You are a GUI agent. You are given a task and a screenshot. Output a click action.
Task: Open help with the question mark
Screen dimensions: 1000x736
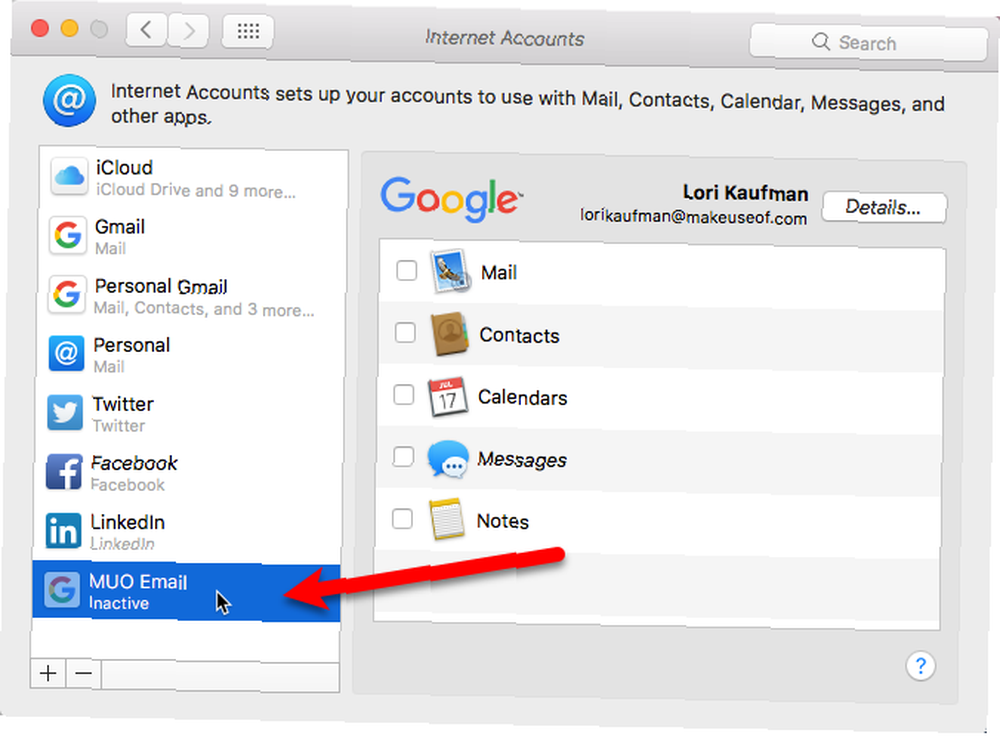coord(920,666)
